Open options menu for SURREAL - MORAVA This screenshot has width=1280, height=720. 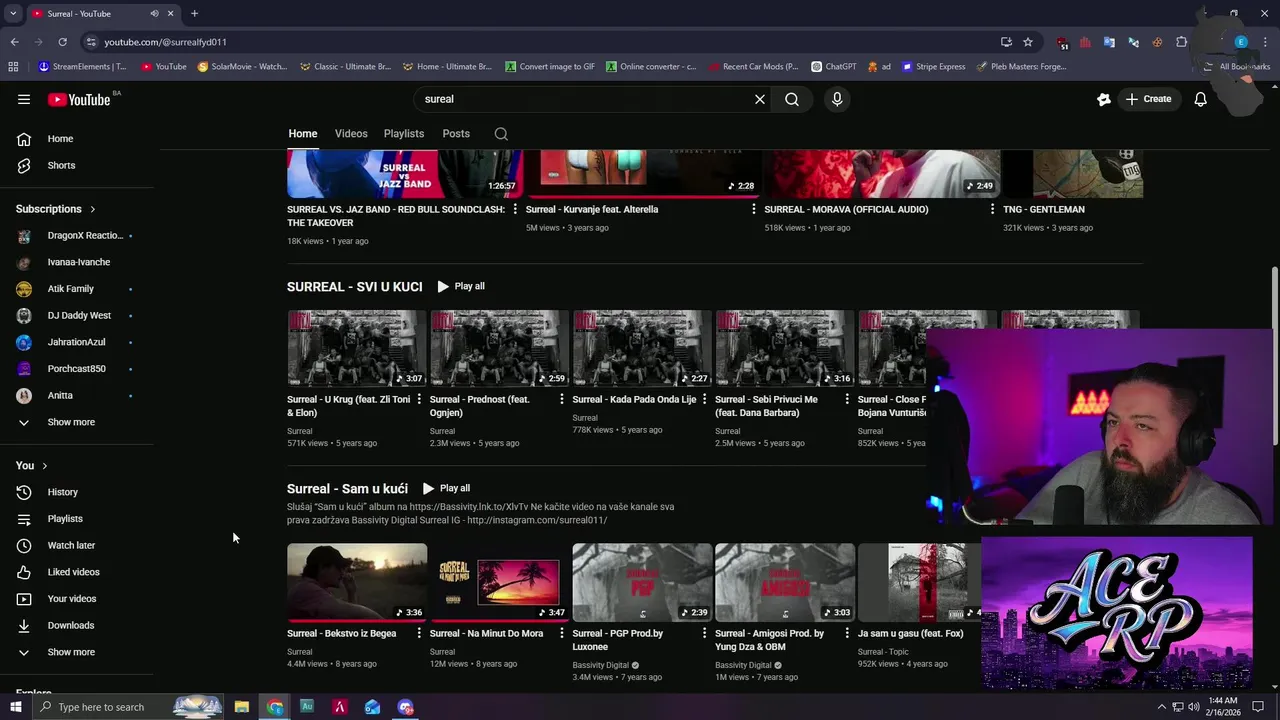[992, 210]
